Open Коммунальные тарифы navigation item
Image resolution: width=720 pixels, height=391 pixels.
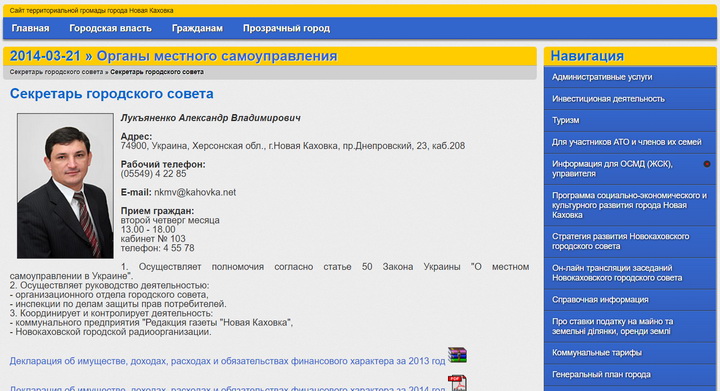click(630, 353)
